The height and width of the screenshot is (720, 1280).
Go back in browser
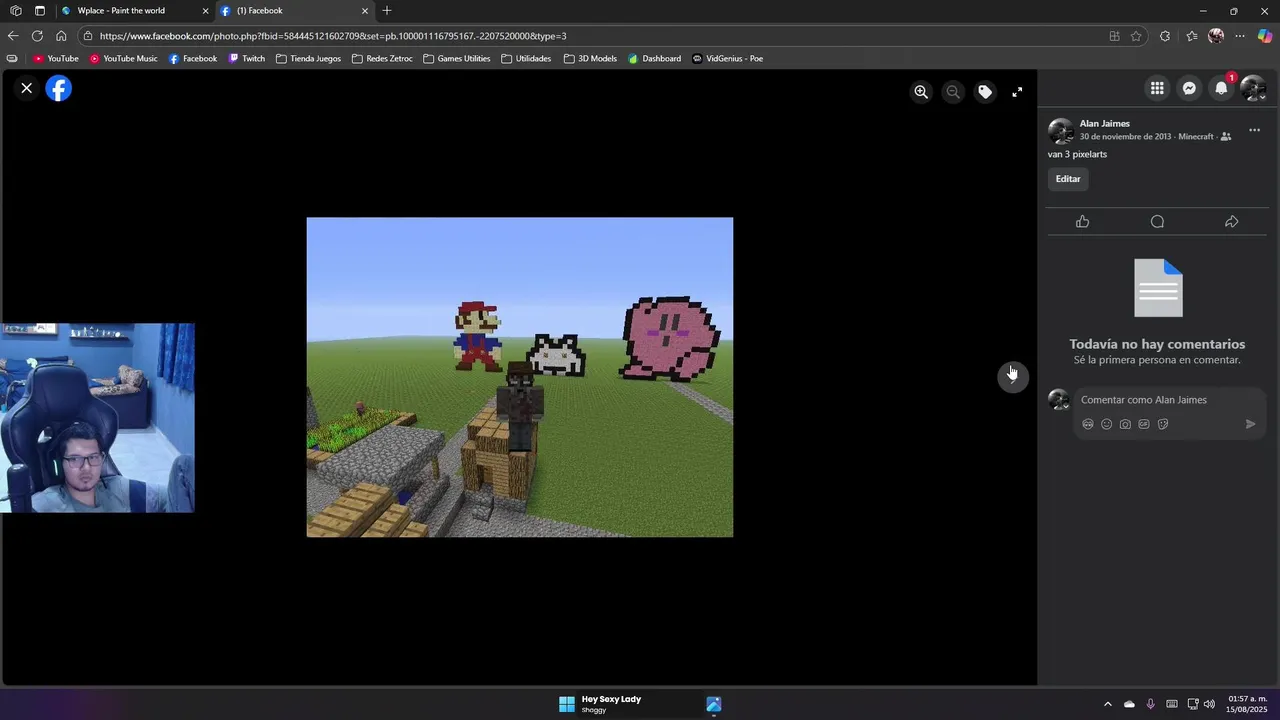13,36
